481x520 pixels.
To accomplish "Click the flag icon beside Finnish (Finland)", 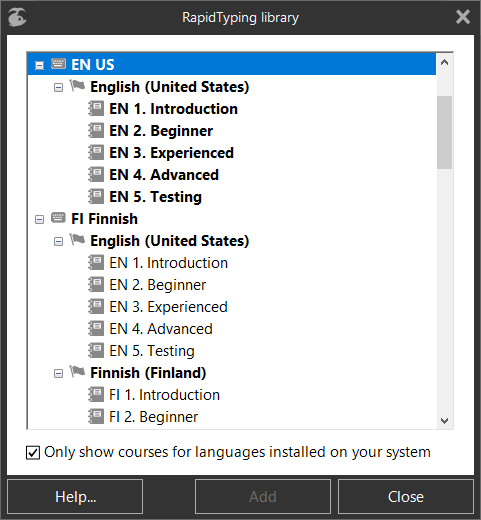I will pos(77,372).
